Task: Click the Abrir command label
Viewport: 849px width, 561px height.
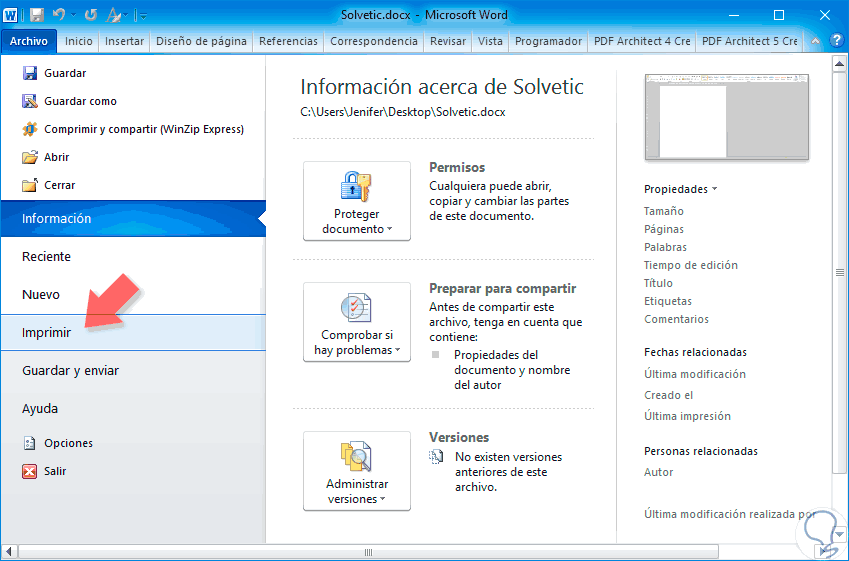Action: pos(56,157)
